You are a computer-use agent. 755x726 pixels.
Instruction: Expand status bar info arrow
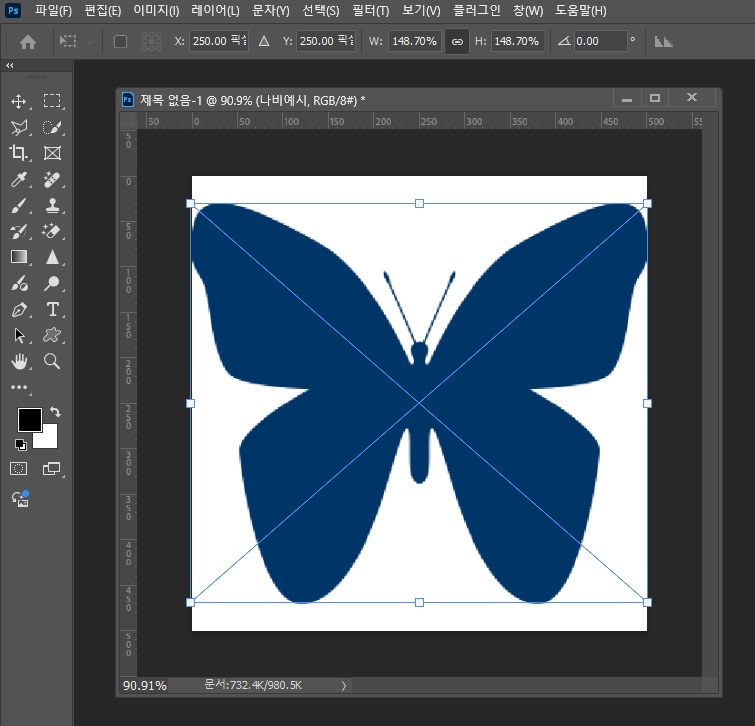(x=344, y=686)
